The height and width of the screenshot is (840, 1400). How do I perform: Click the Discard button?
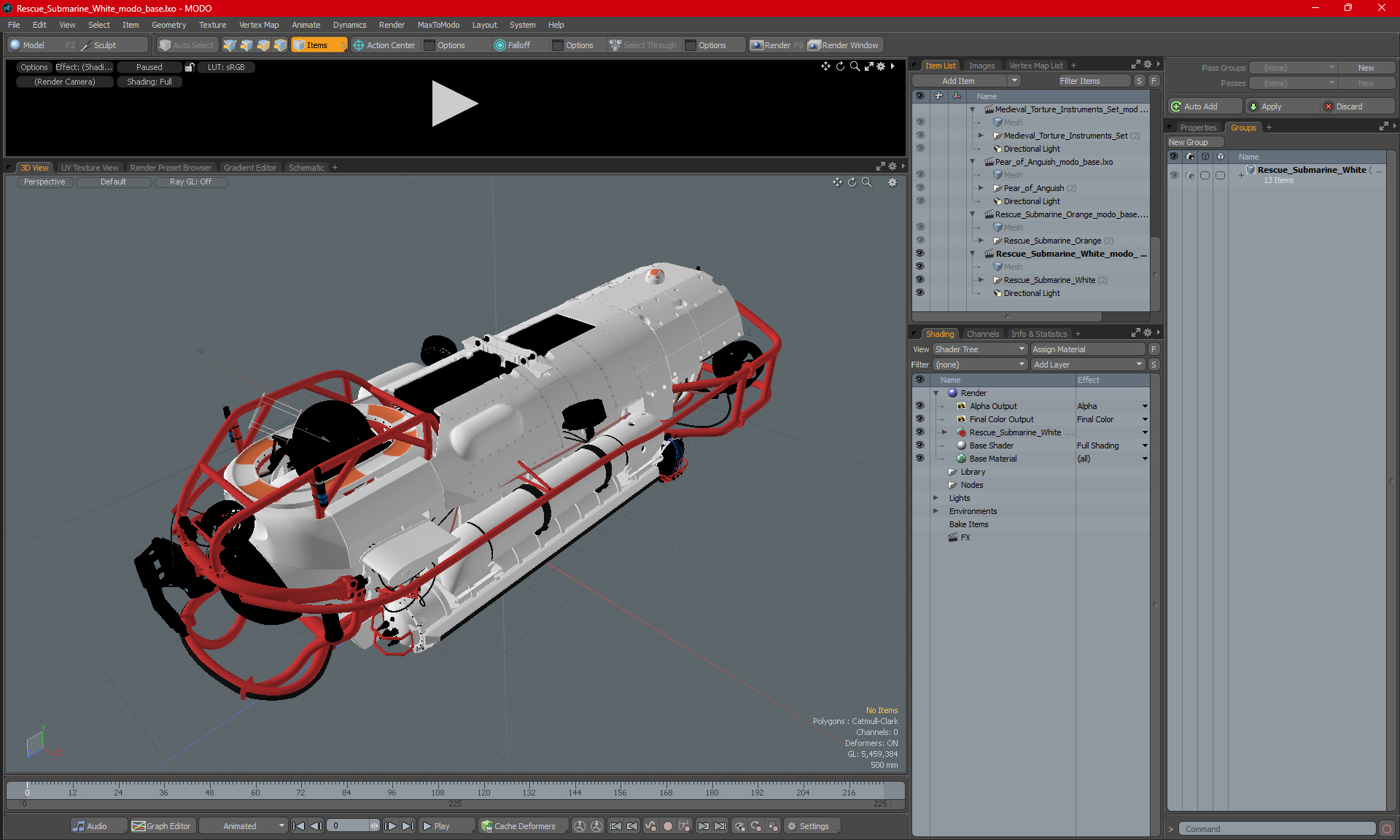click(x=1358, y=106)
